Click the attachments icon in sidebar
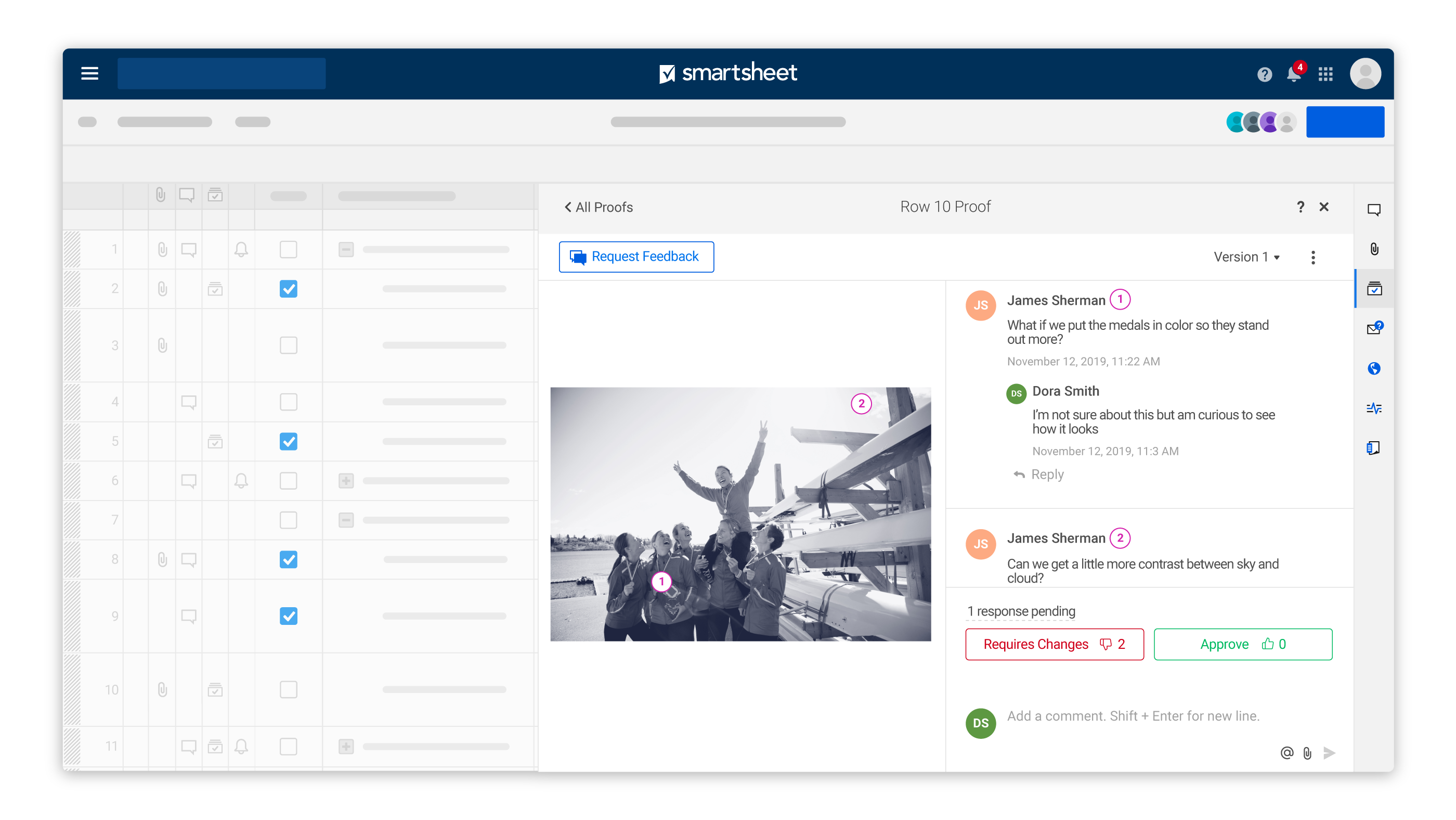1456x820 pixels. pos(1375,249)
